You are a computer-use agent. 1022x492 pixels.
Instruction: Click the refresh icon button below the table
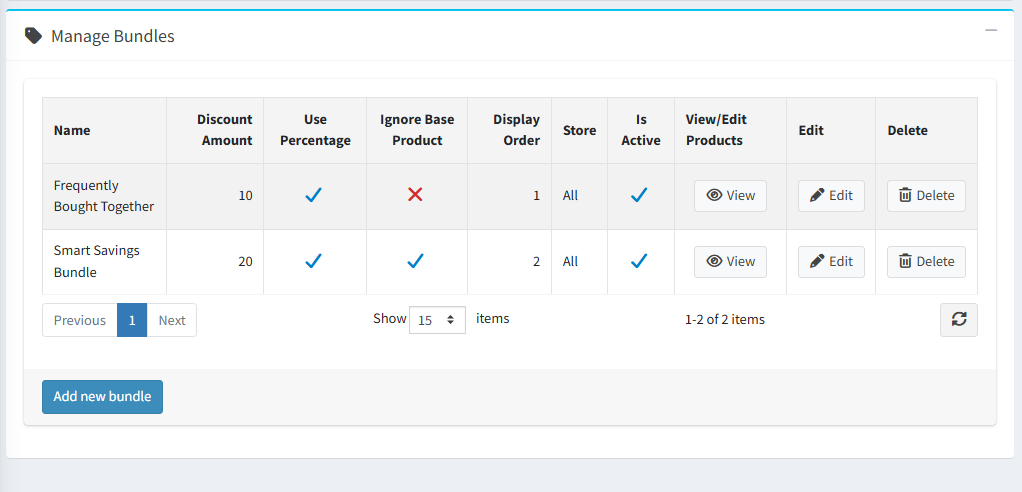point(958,320)
